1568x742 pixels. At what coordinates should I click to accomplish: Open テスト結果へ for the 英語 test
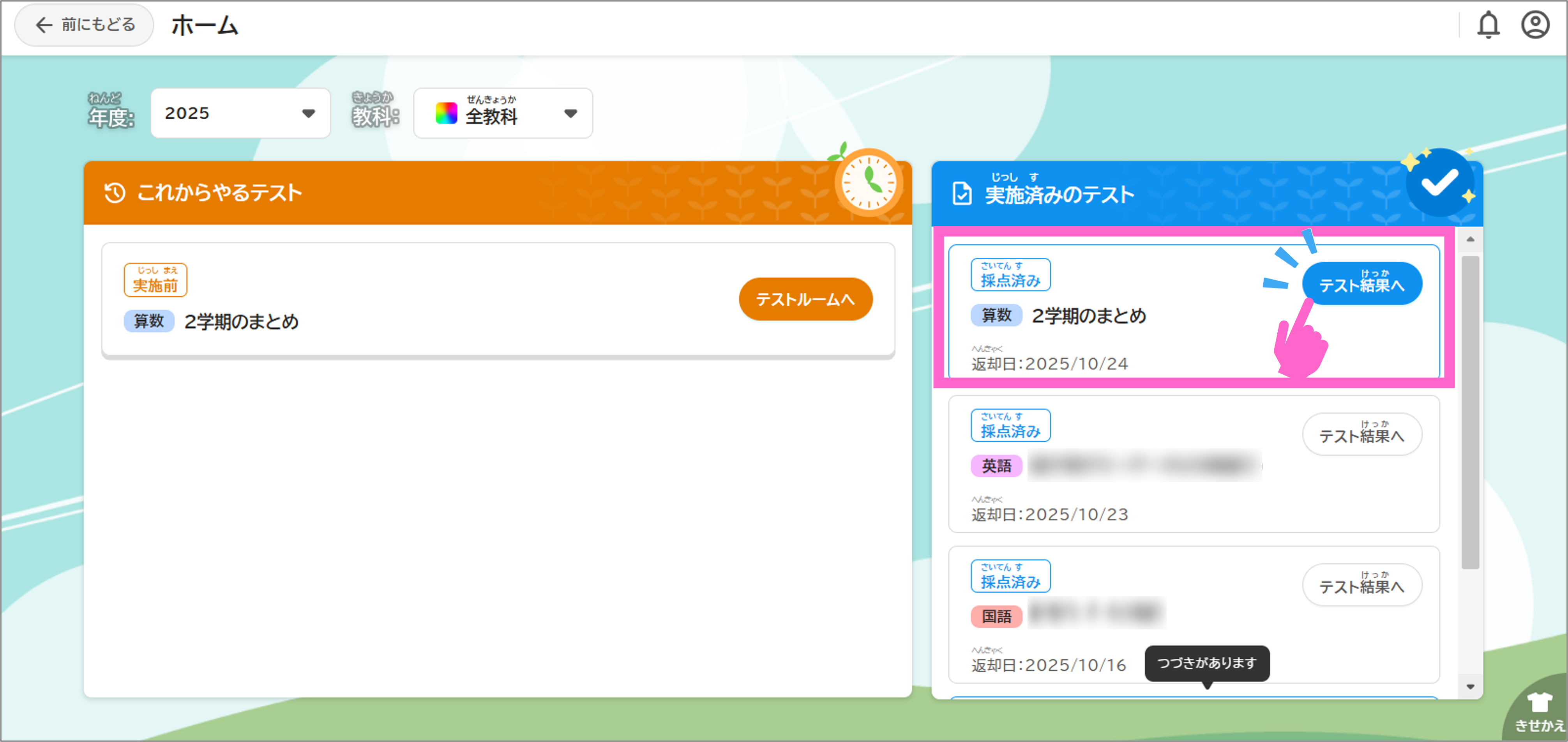(1362, 434)
